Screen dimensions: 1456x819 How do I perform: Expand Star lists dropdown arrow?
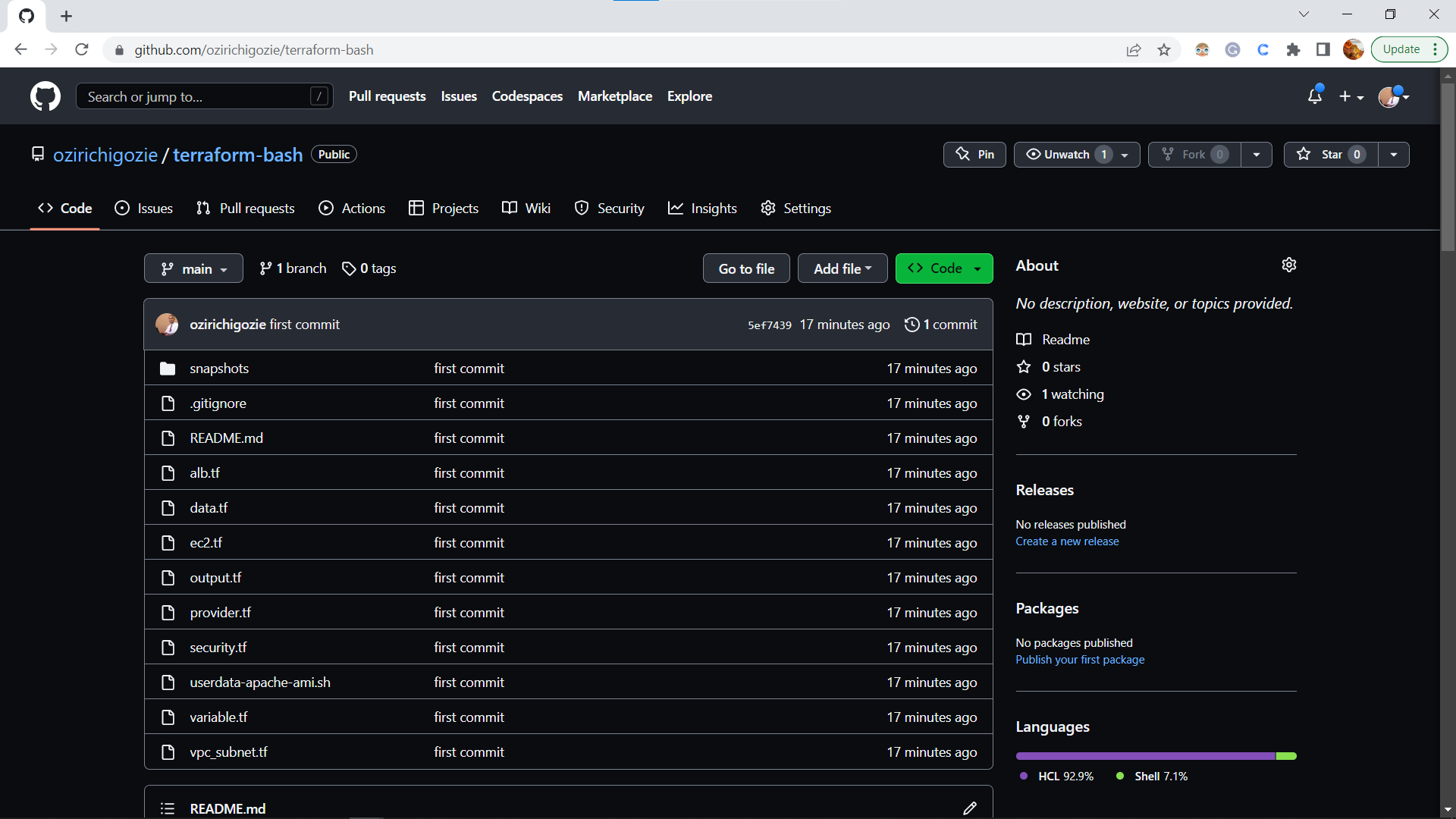click(x=1394, y=155)
